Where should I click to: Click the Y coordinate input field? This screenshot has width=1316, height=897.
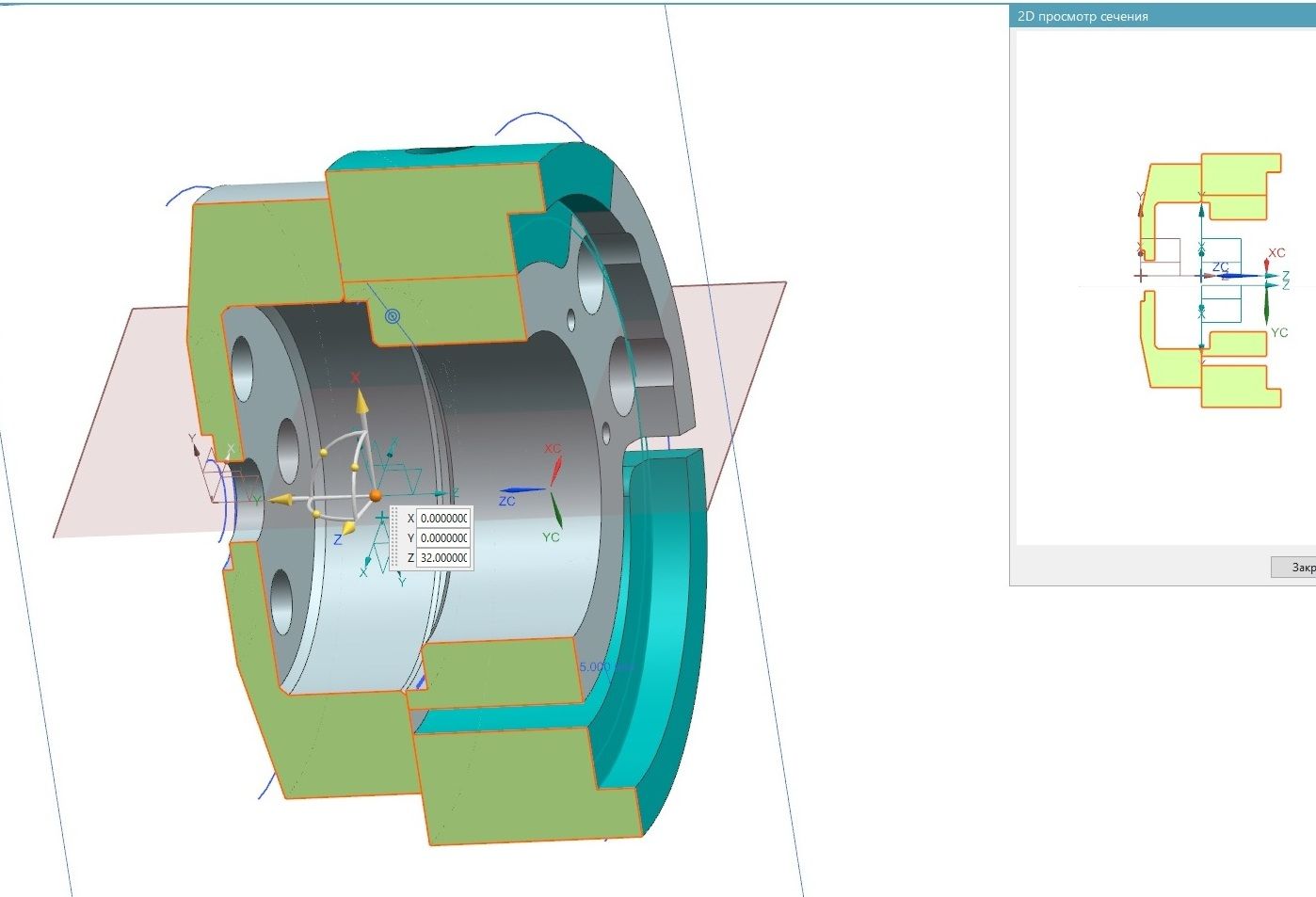click(443, 537)
